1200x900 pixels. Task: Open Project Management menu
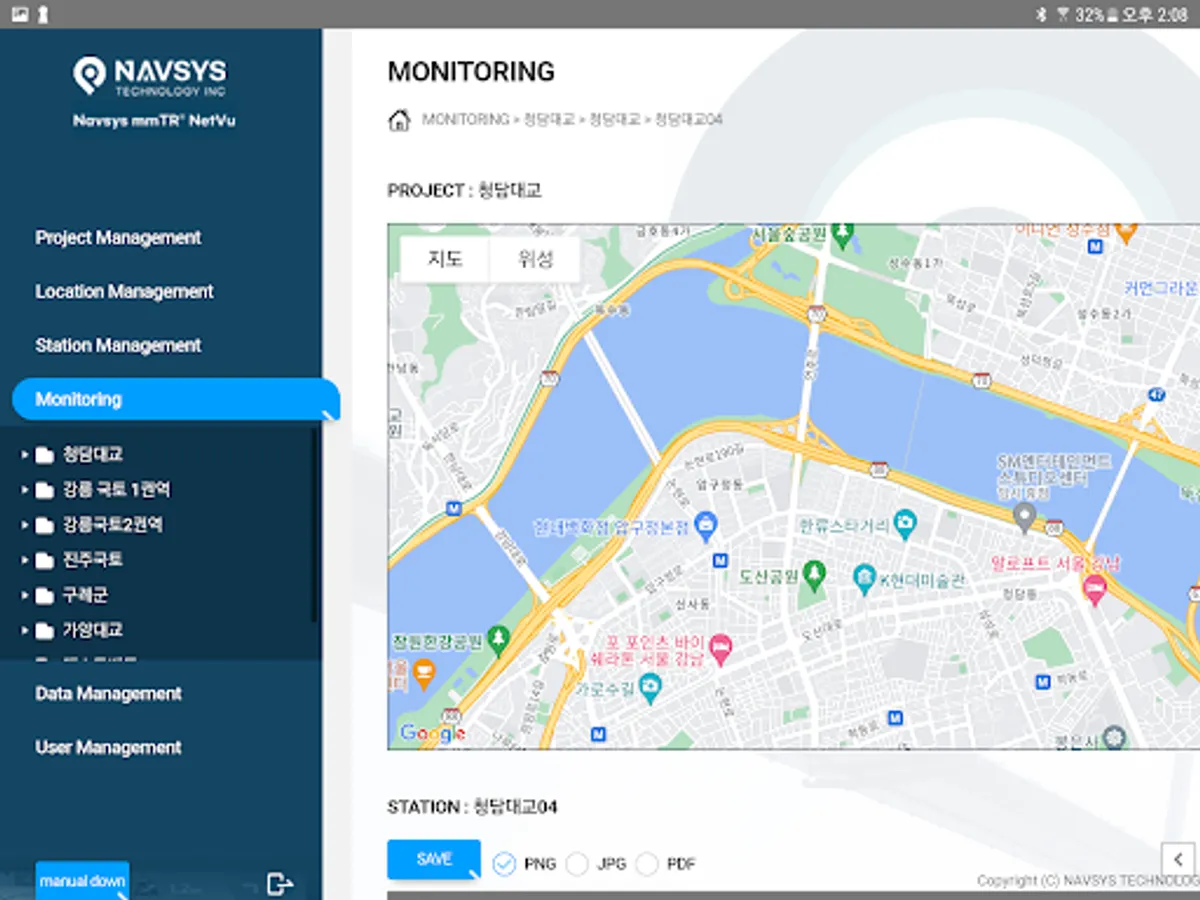[x=118, y=238]
